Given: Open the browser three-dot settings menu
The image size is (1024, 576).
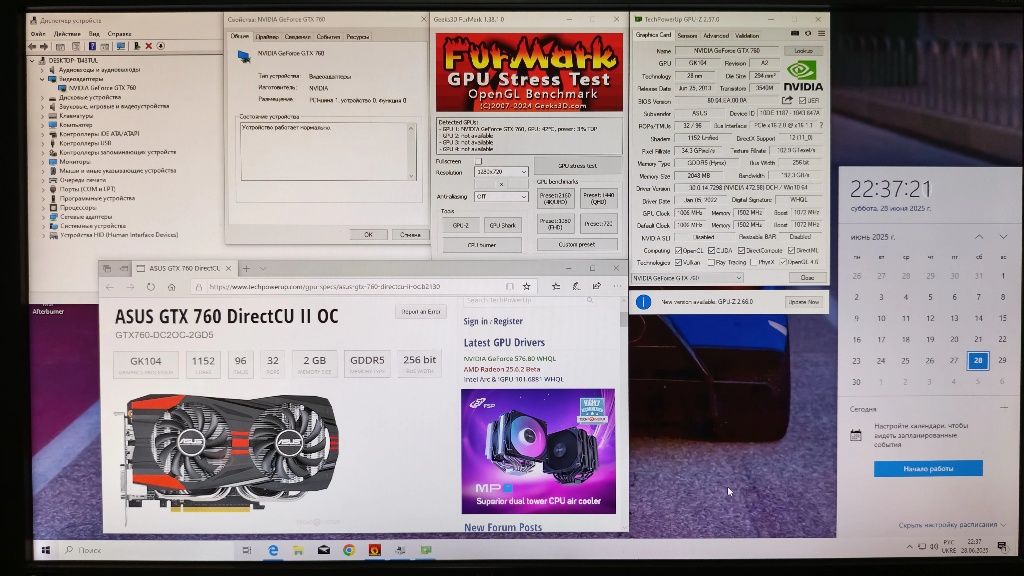Looking at the screenshot, I should (616, 286).
